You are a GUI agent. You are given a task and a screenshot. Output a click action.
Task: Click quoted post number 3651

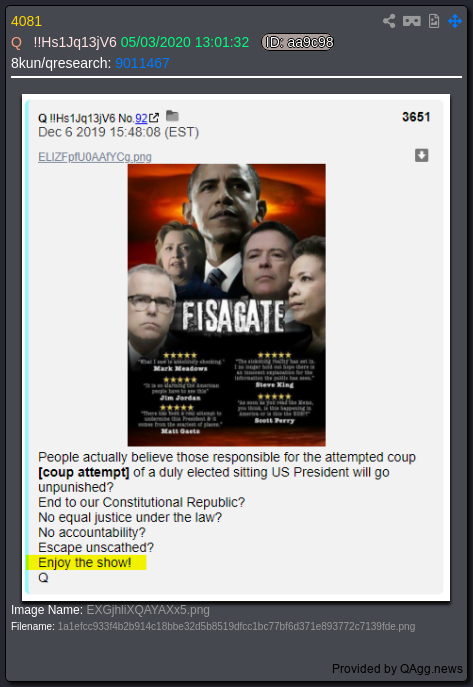pos(416,117)
